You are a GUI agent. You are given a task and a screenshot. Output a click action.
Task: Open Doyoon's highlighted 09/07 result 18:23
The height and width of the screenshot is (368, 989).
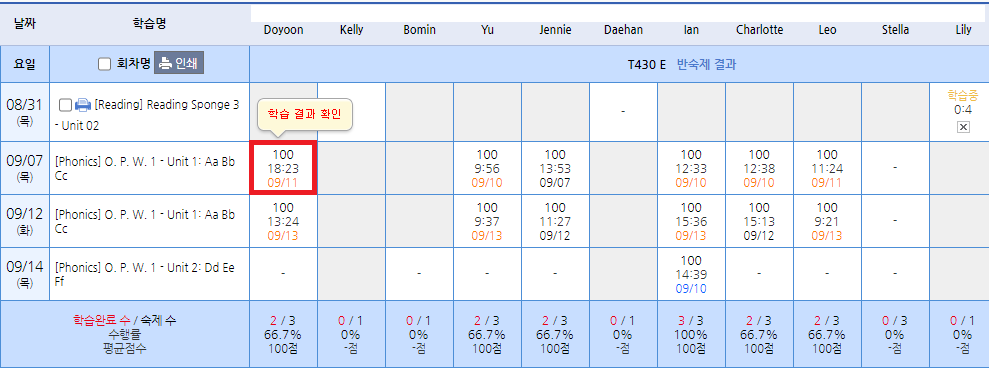pos(283,169)
